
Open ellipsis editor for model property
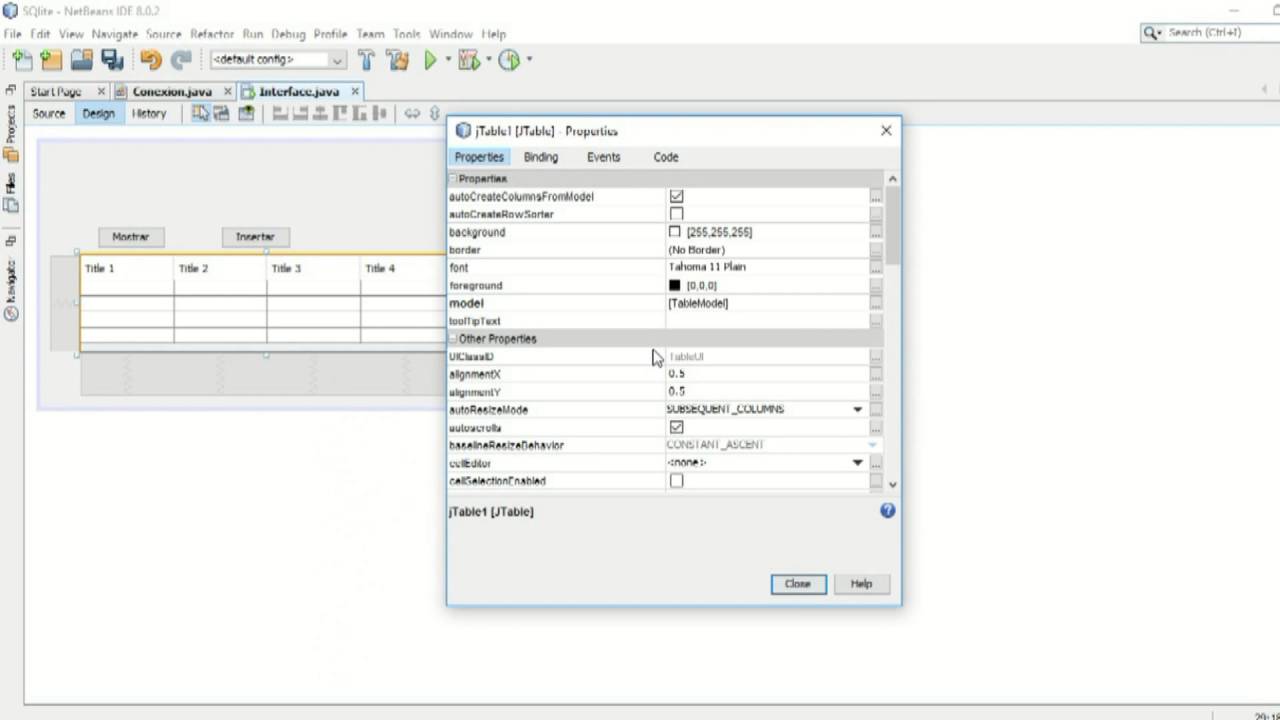(x=876, y=303)
